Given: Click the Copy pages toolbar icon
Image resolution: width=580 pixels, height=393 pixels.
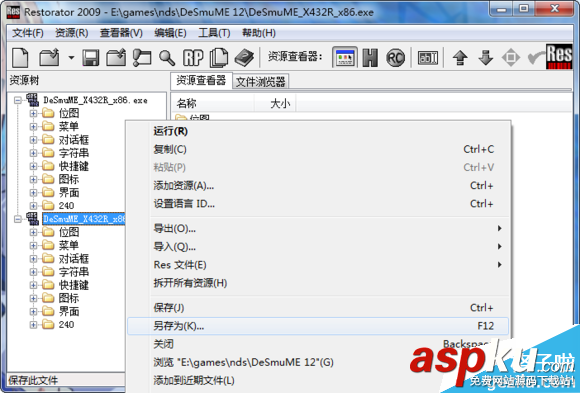Looking at the screenshot, I should pos(219,58).
